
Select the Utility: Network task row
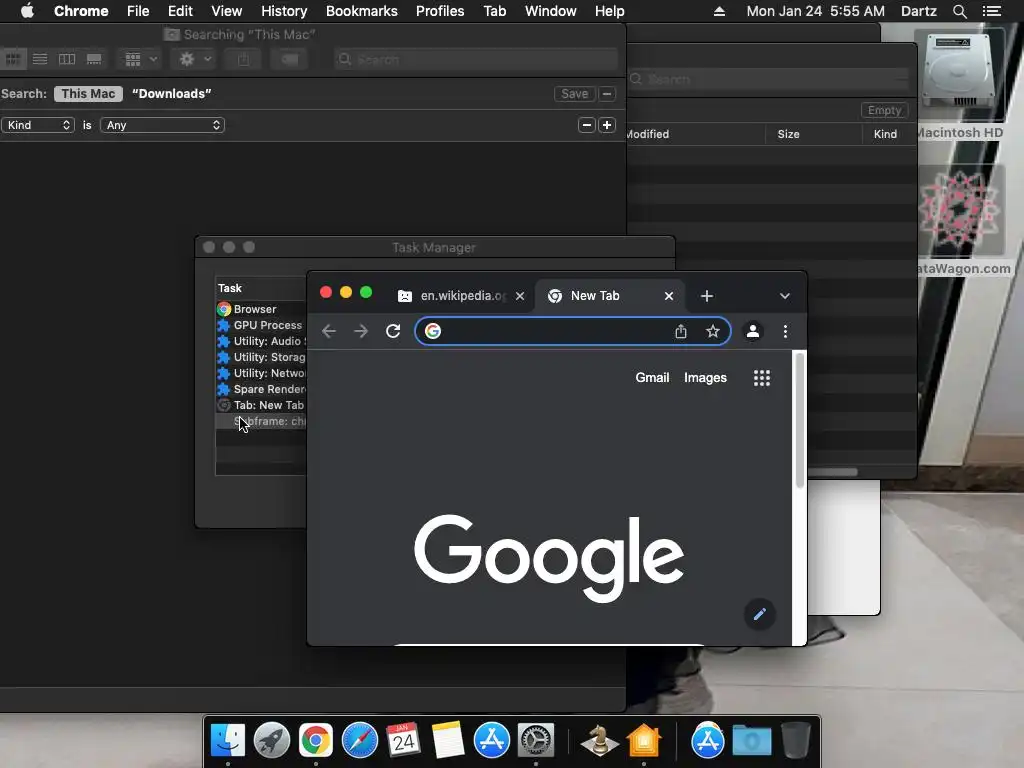[x=261, y=373]
